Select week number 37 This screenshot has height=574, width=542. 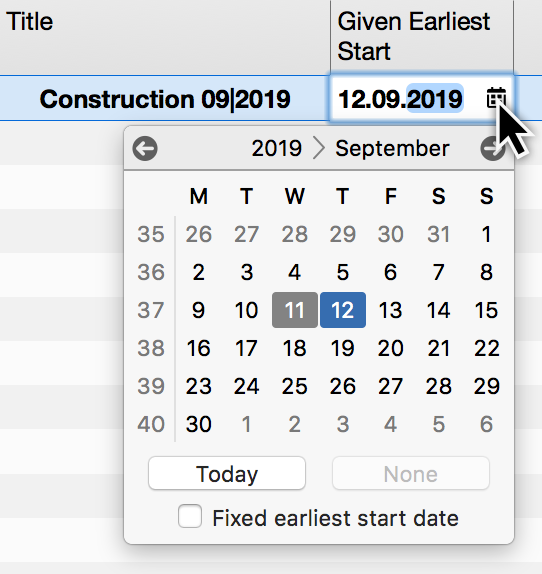coord(151,310)
